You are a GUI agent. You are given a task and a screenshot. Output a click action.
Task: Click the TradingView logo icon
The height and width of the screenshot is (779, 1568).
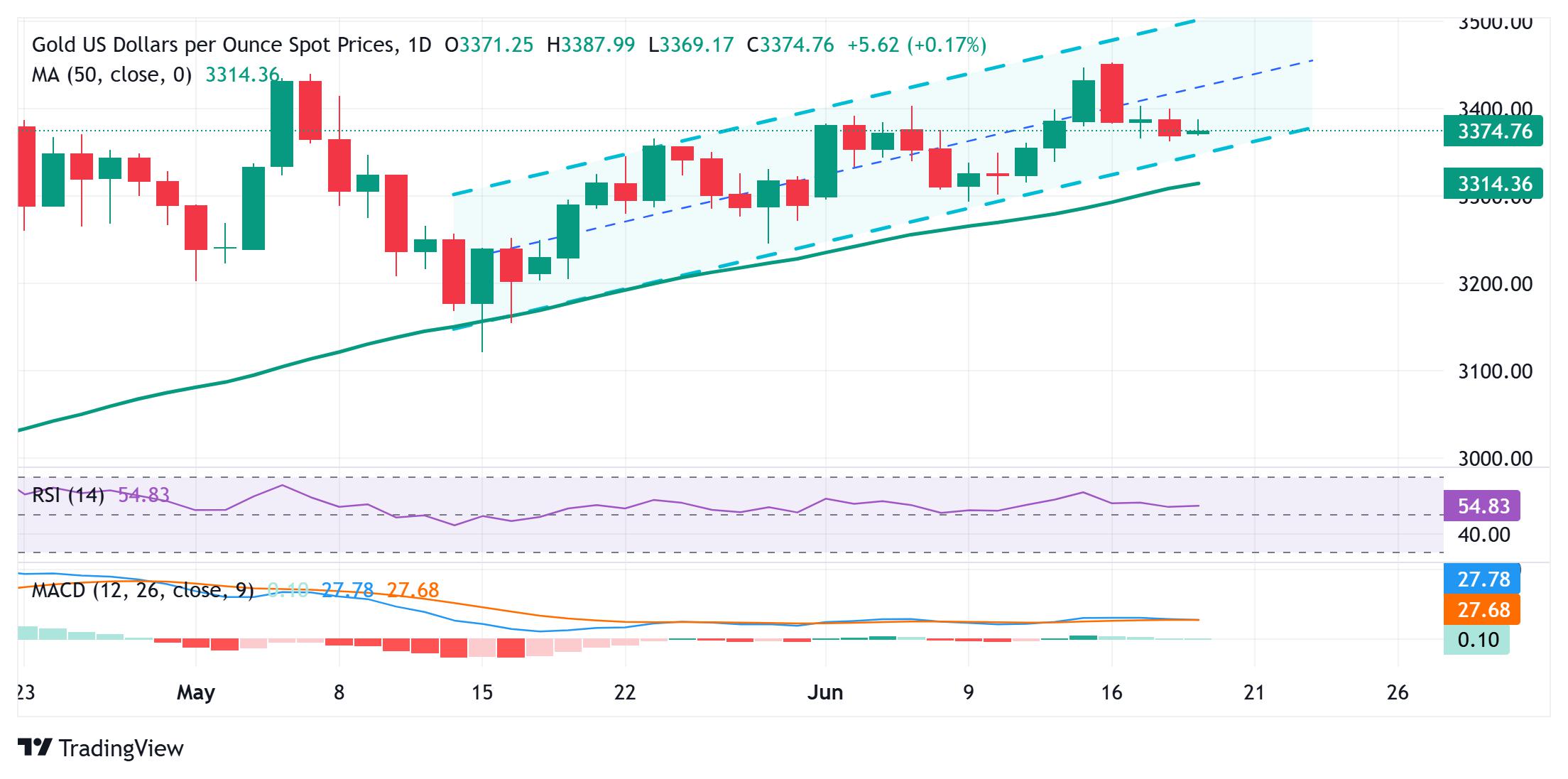(35, 748)
